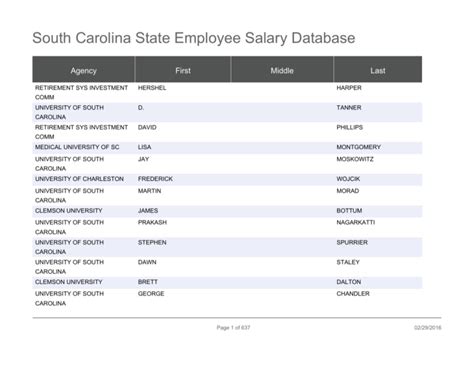Select last name MORAD

click(x=348, y=191)
